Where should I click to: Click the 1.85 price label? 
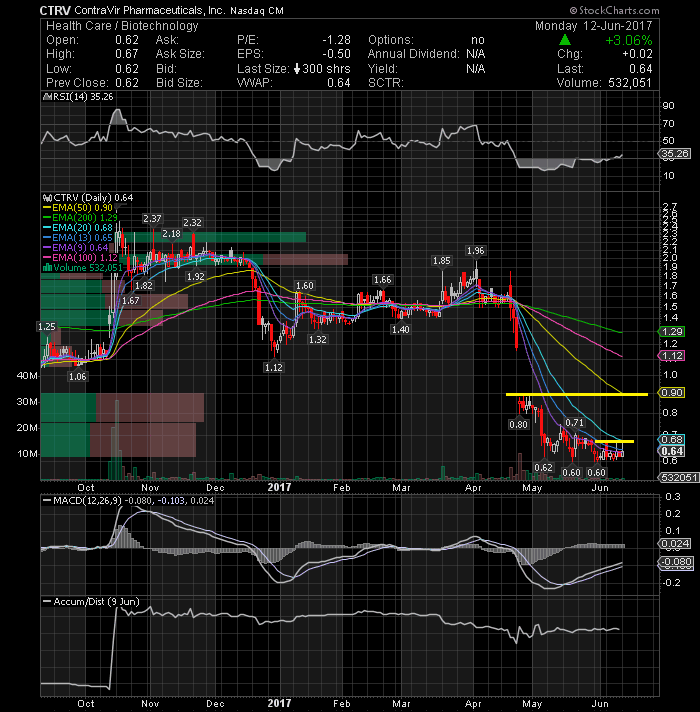(x=442, y=261)
